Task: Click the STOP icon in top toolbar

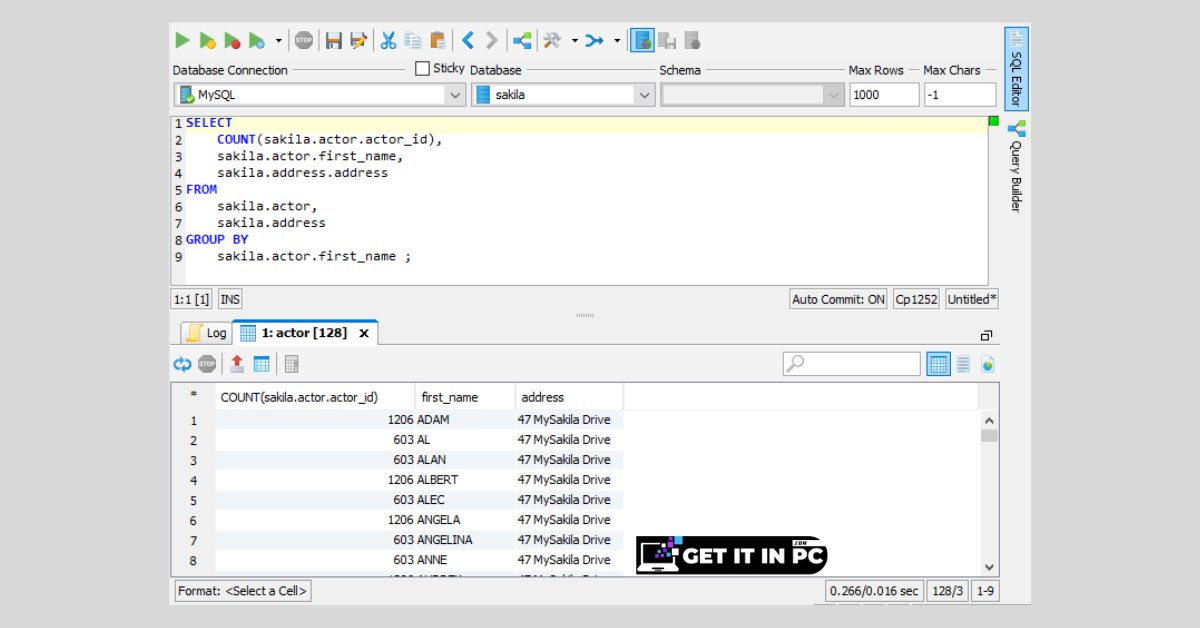Action: [x=304, y=40]
